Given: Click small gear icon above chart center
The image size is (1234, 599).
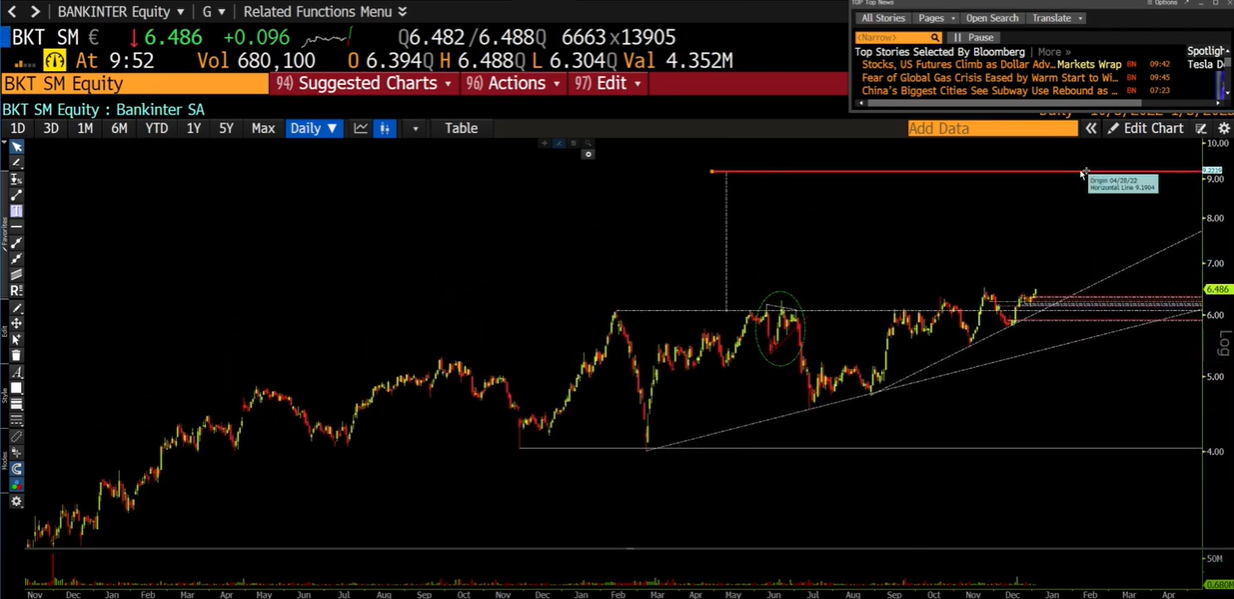Looking at the screenshot, I should 588,154.
